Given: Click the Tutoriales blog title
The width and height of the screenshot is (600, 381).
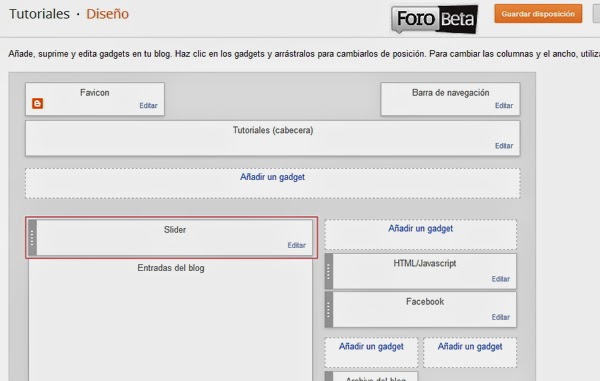Looking at the screenshot, I should coord(39,14).
